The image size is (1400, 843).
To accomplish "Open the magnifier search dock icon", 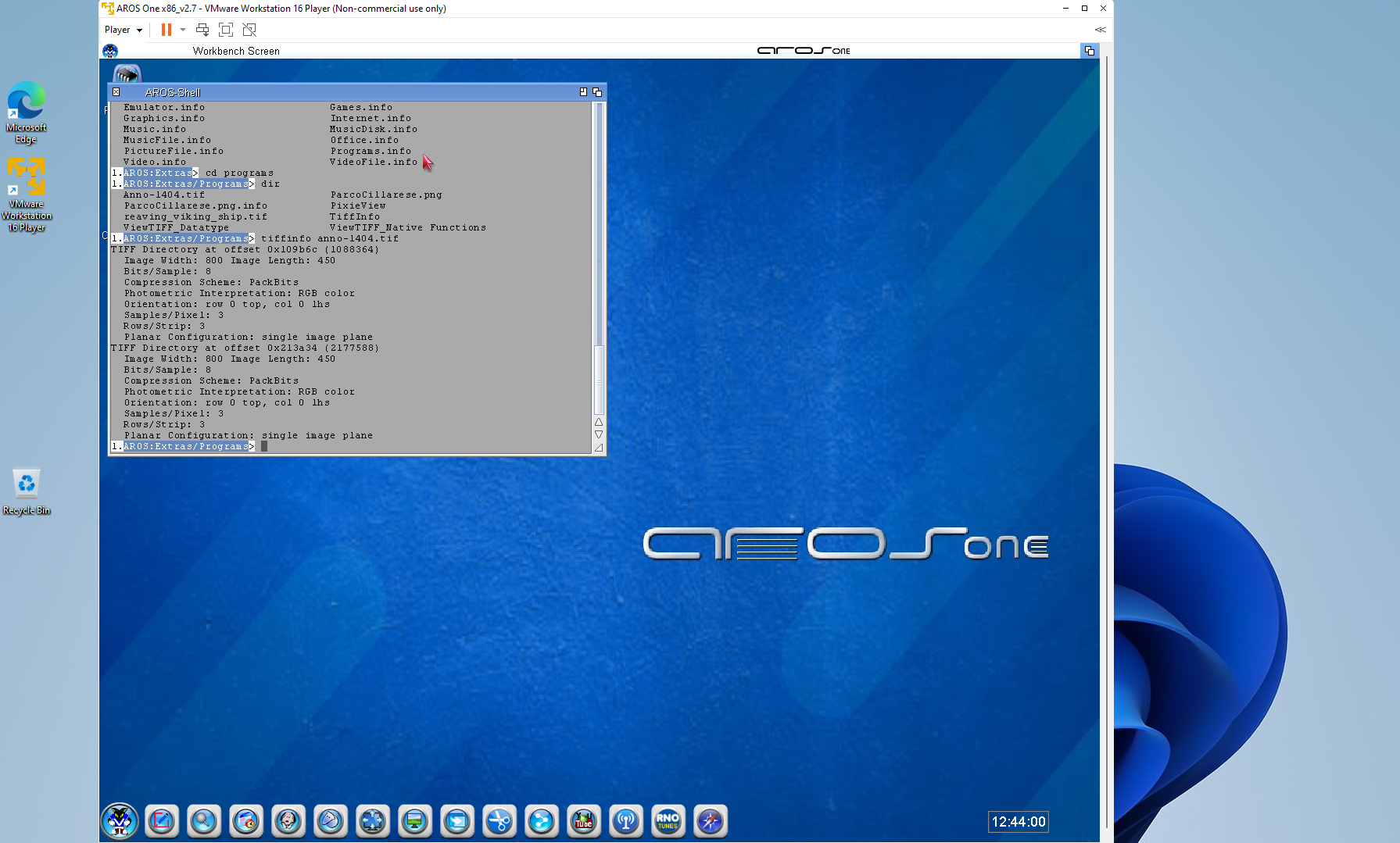I will tap(204, 821).
